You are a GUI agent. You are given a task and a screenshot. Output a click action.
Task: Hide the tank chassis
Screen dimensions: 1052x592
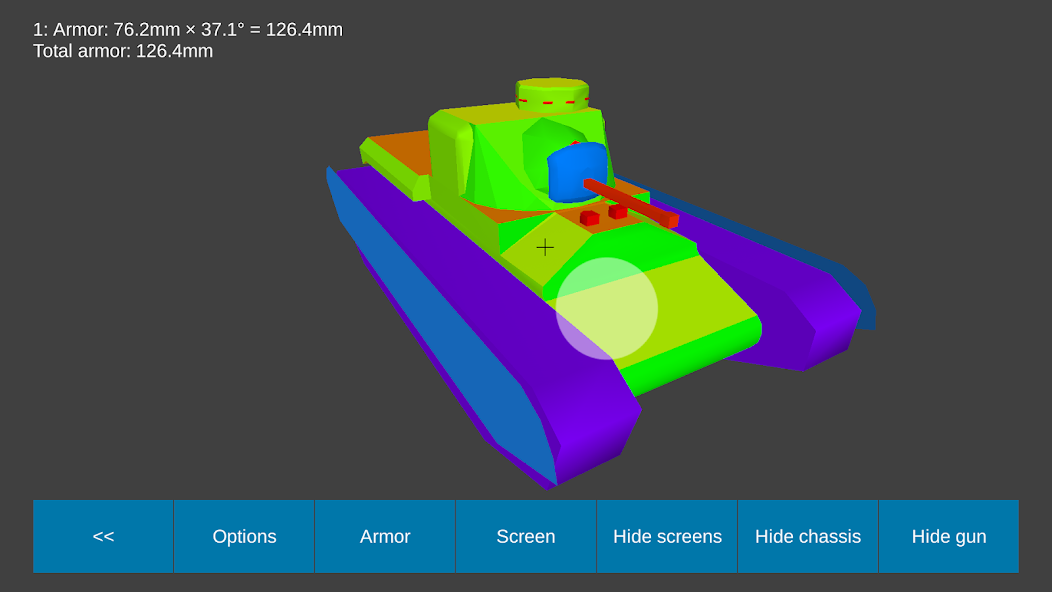(x=807, y=536)
